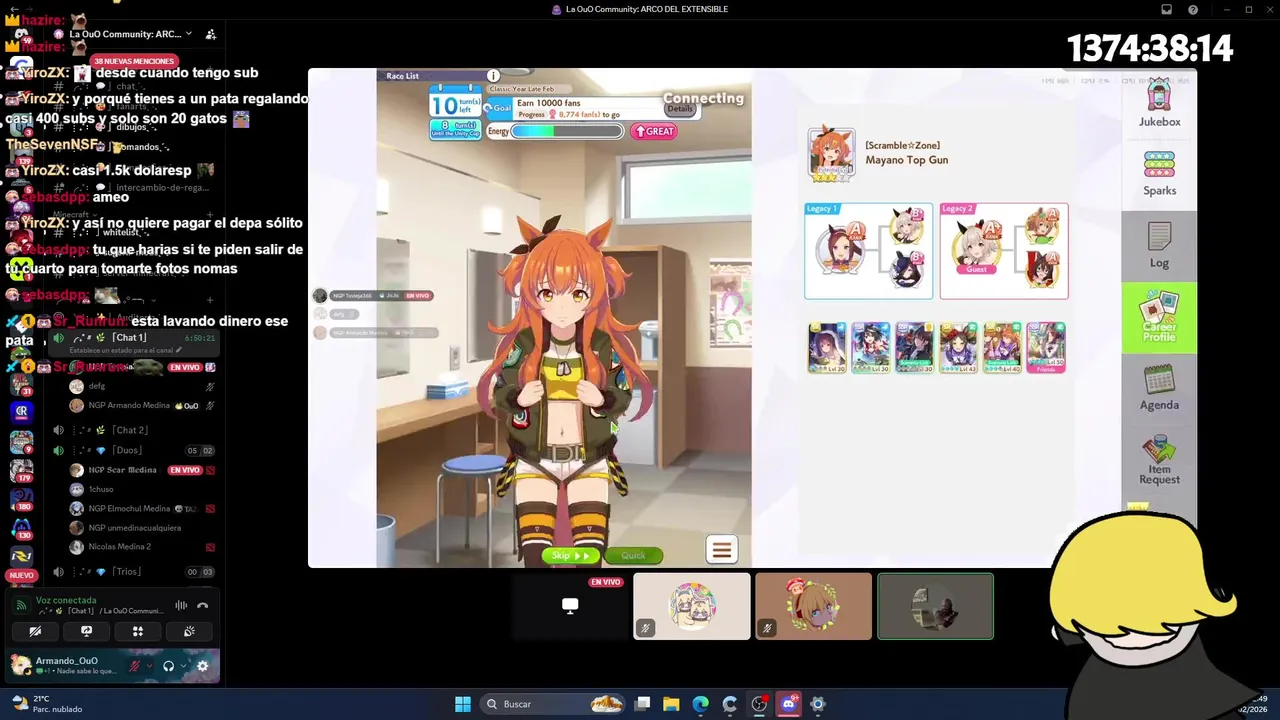Click the Quick button

pyautogui.click(x=633, y=555)
